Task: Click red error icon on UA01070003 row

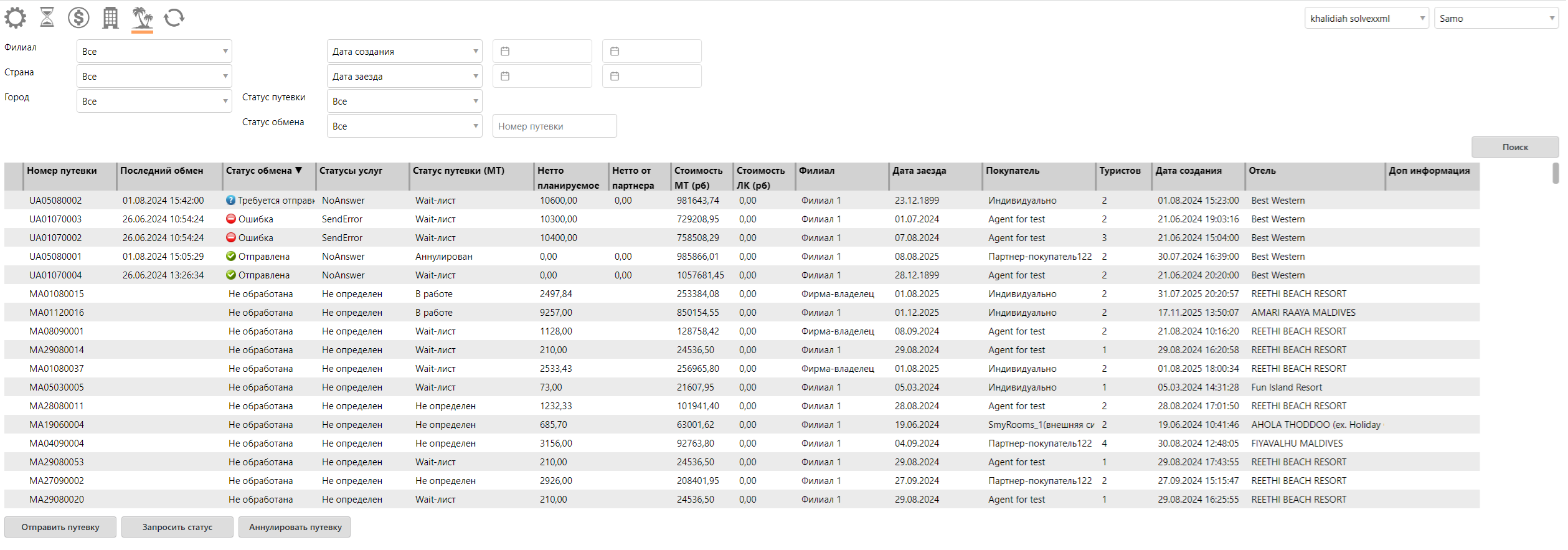Action: 231,219
